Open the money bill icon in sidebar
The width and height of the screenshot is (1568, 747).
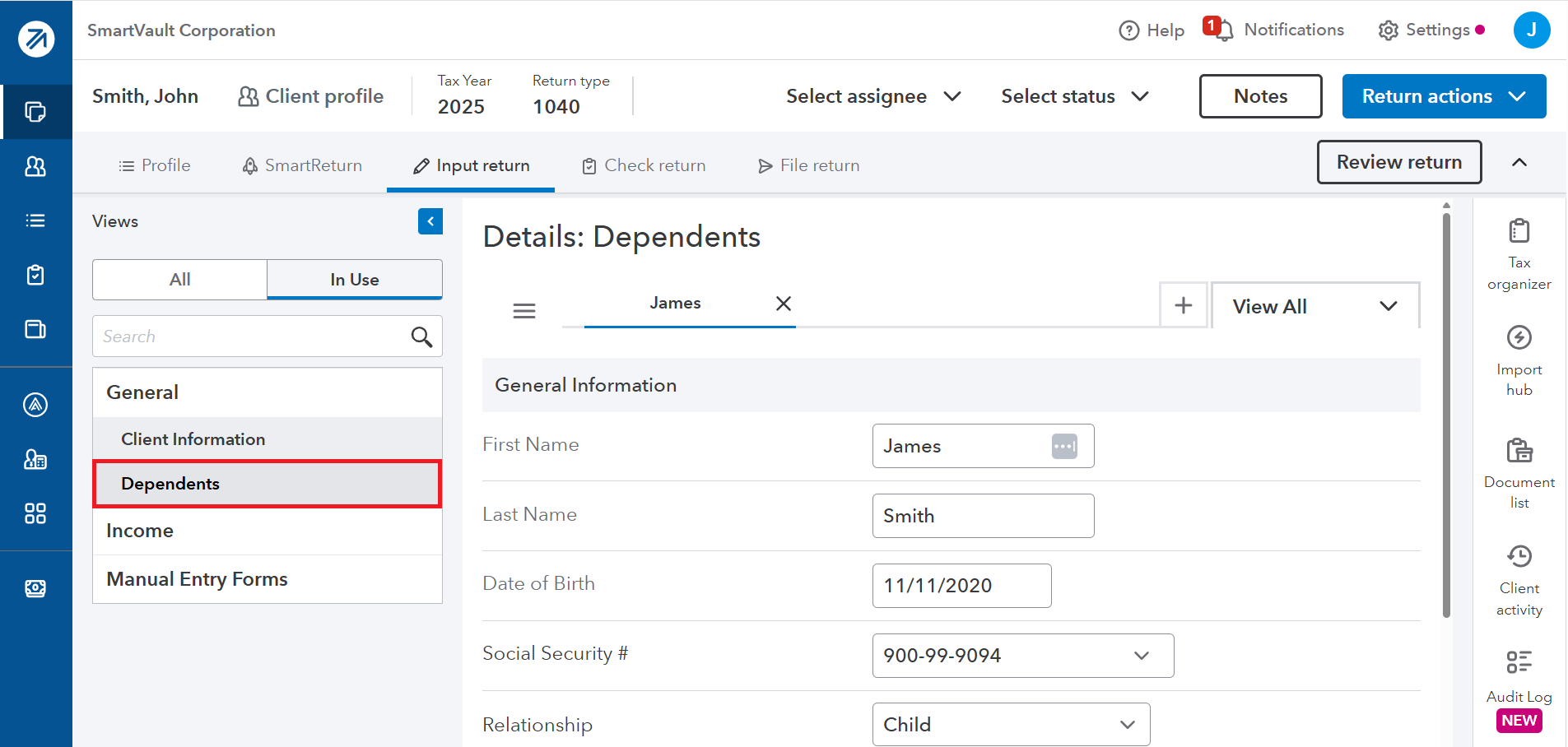pos(35,588)
